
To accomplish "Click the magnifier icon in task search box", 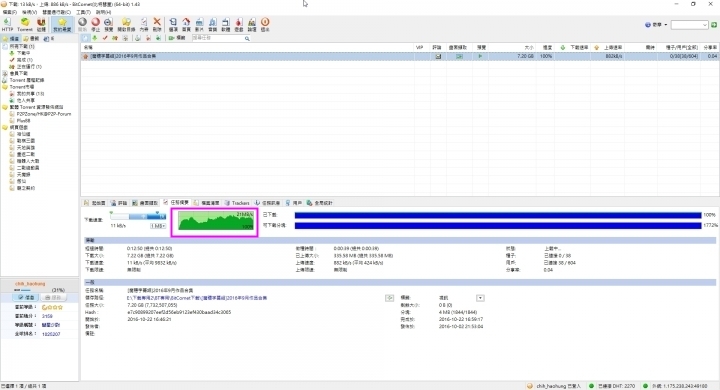I will coord(247,39).
